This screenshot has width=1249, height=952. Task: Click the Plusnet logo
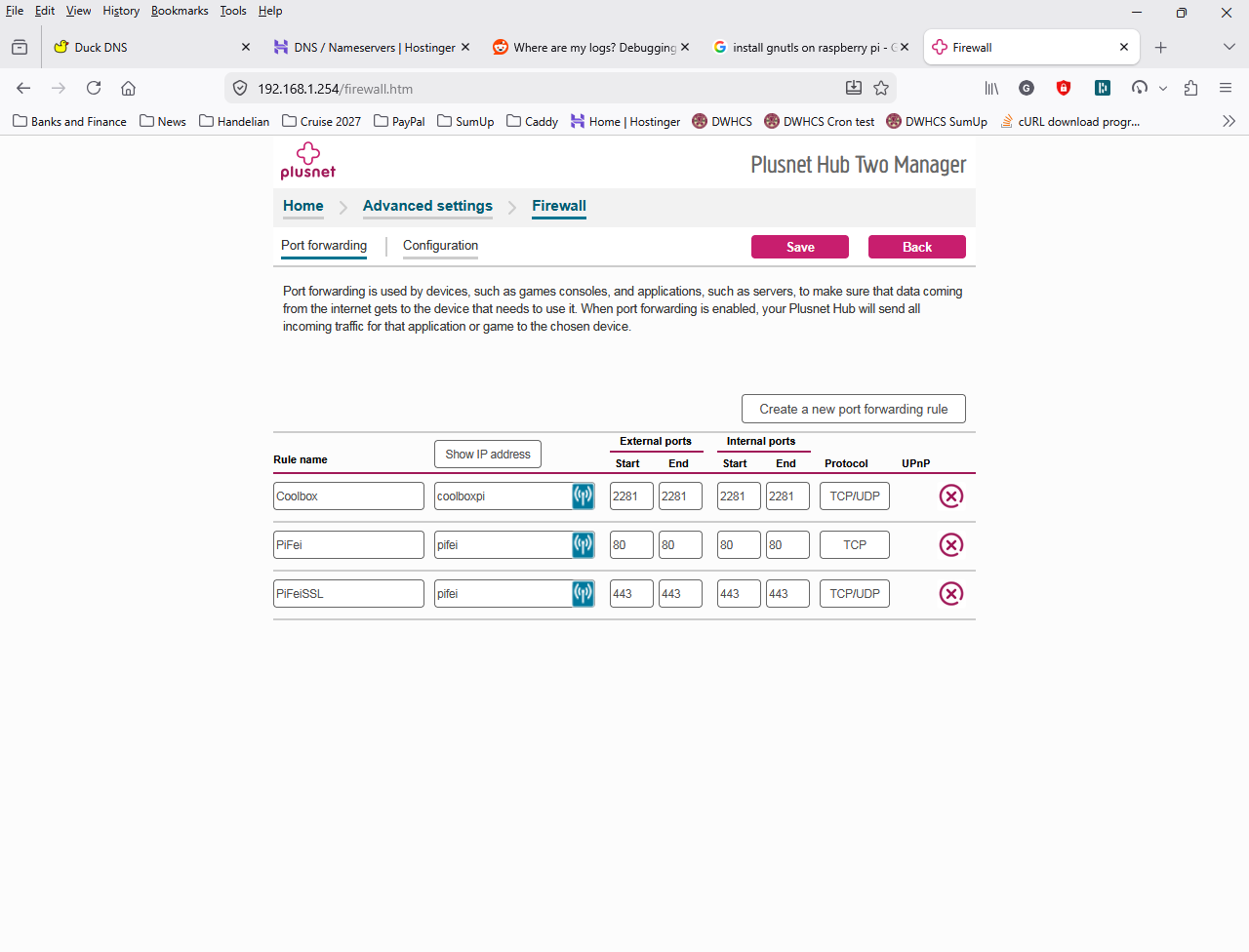point(307,161)
